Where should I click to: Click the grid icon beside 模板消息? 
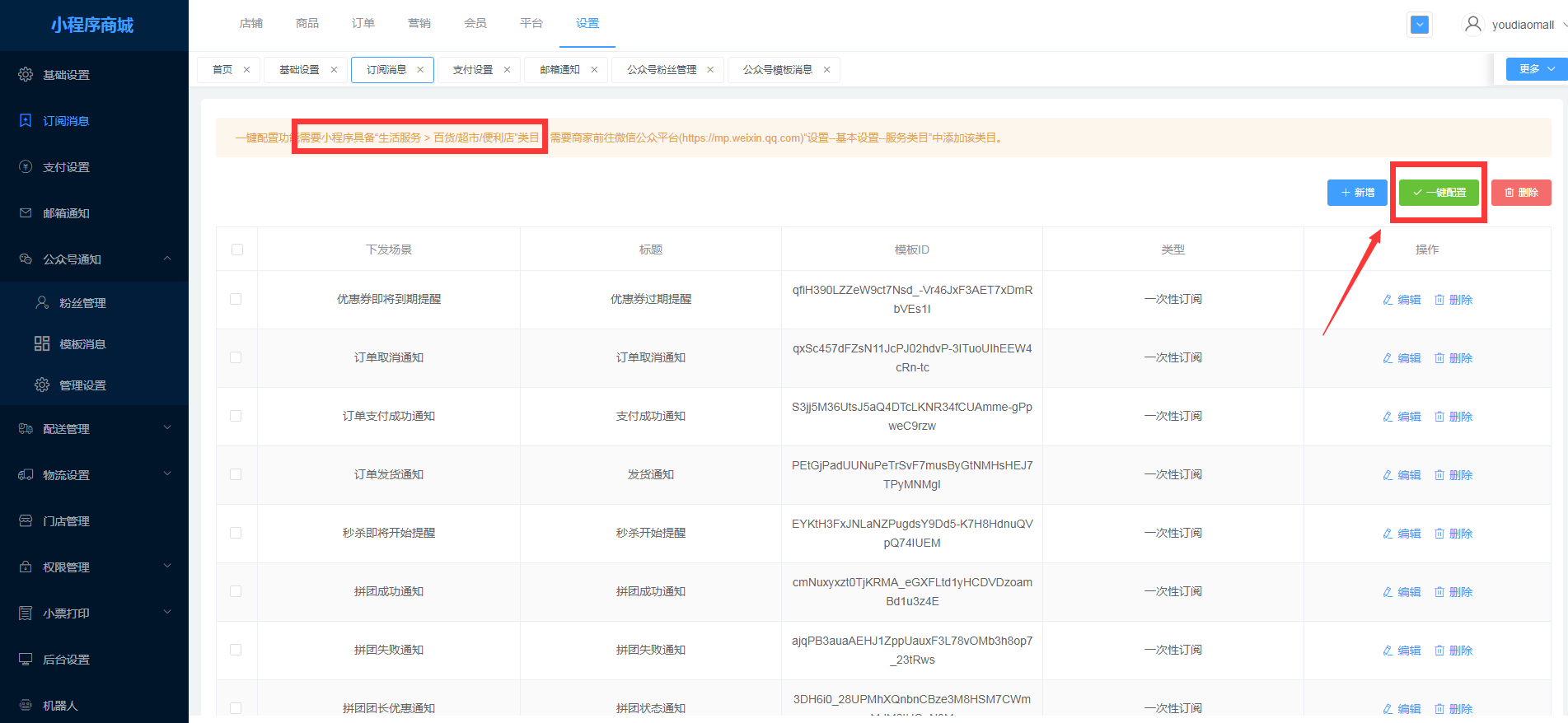42,344
